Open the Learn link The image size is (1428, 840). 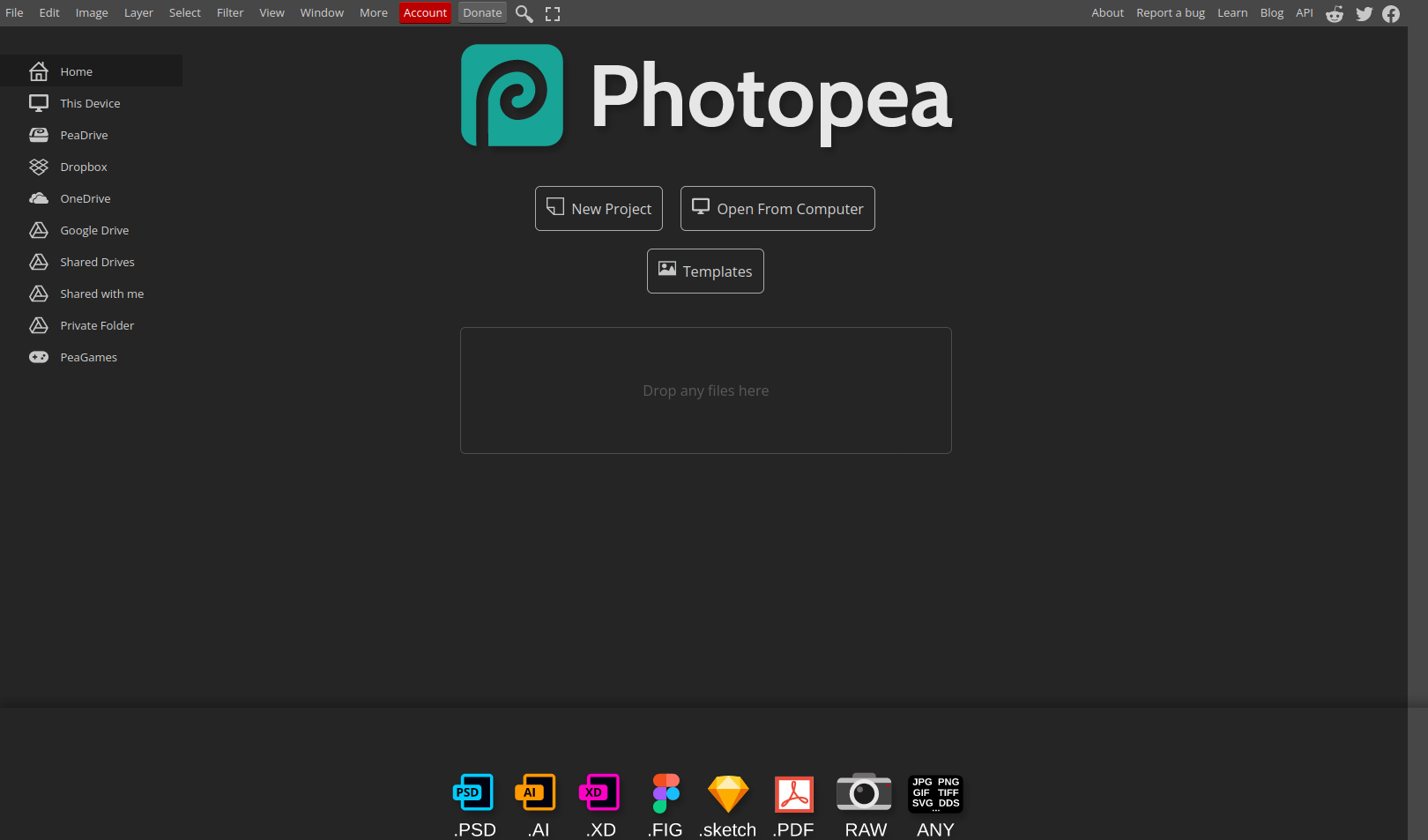pos(1232,12)
